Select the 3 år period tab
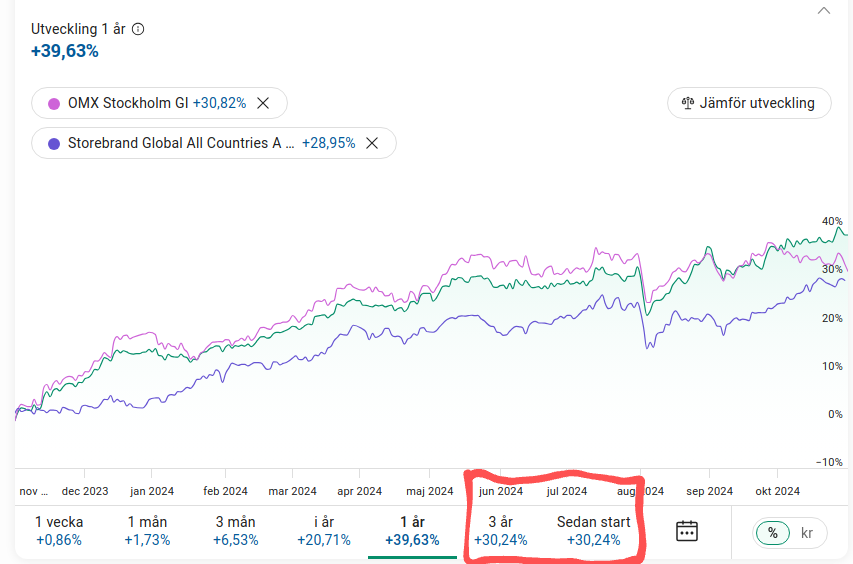The width and height of the screenshot is (853, 564). pyautogui.click(x=500, y=531)
